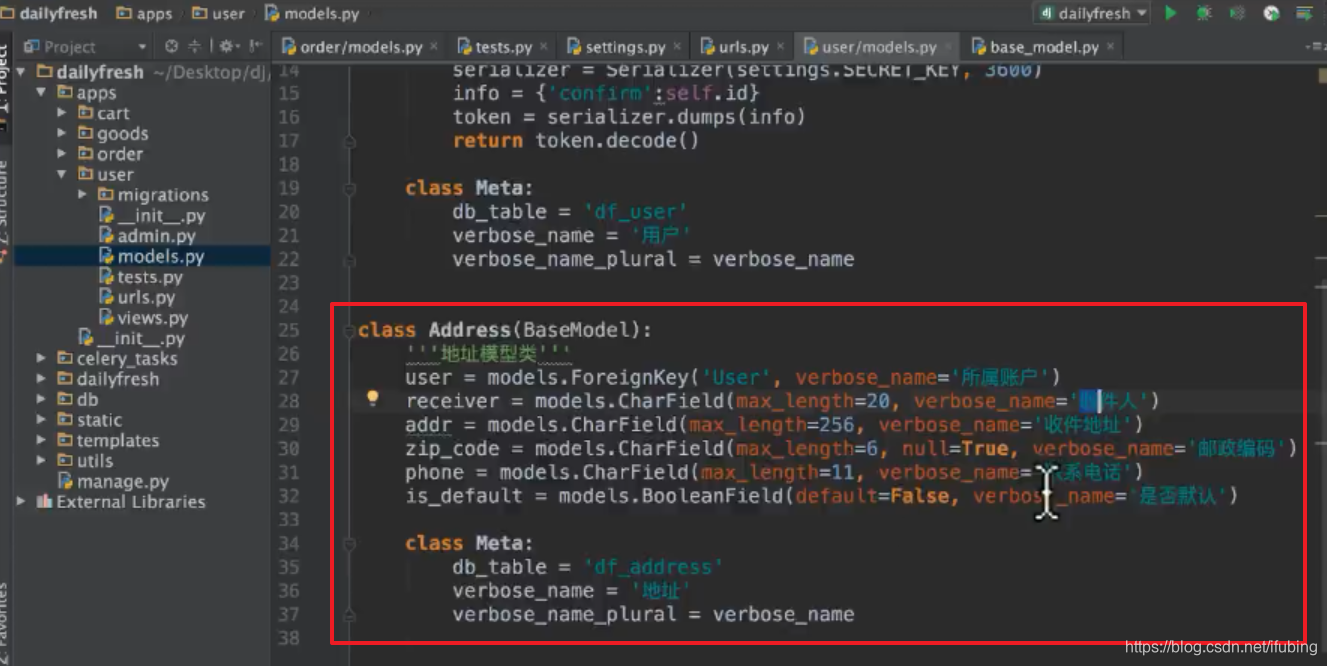Click is_default variable on line 32
1327x666 pixels.
coord(464,496)
